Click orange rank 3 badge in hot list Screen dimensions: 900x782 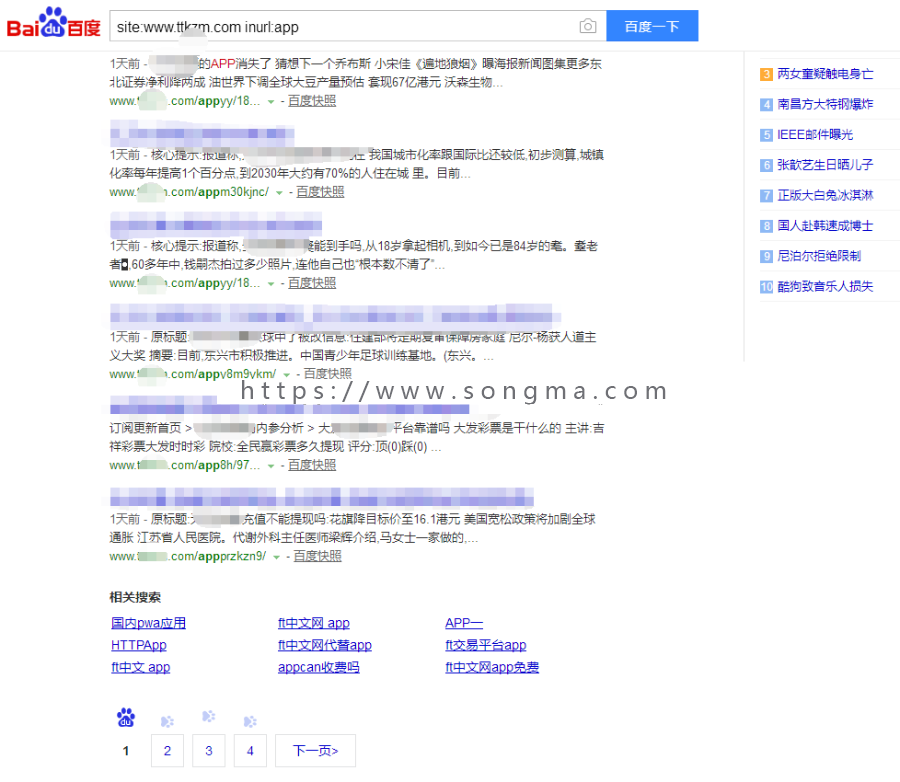[766, 74]
